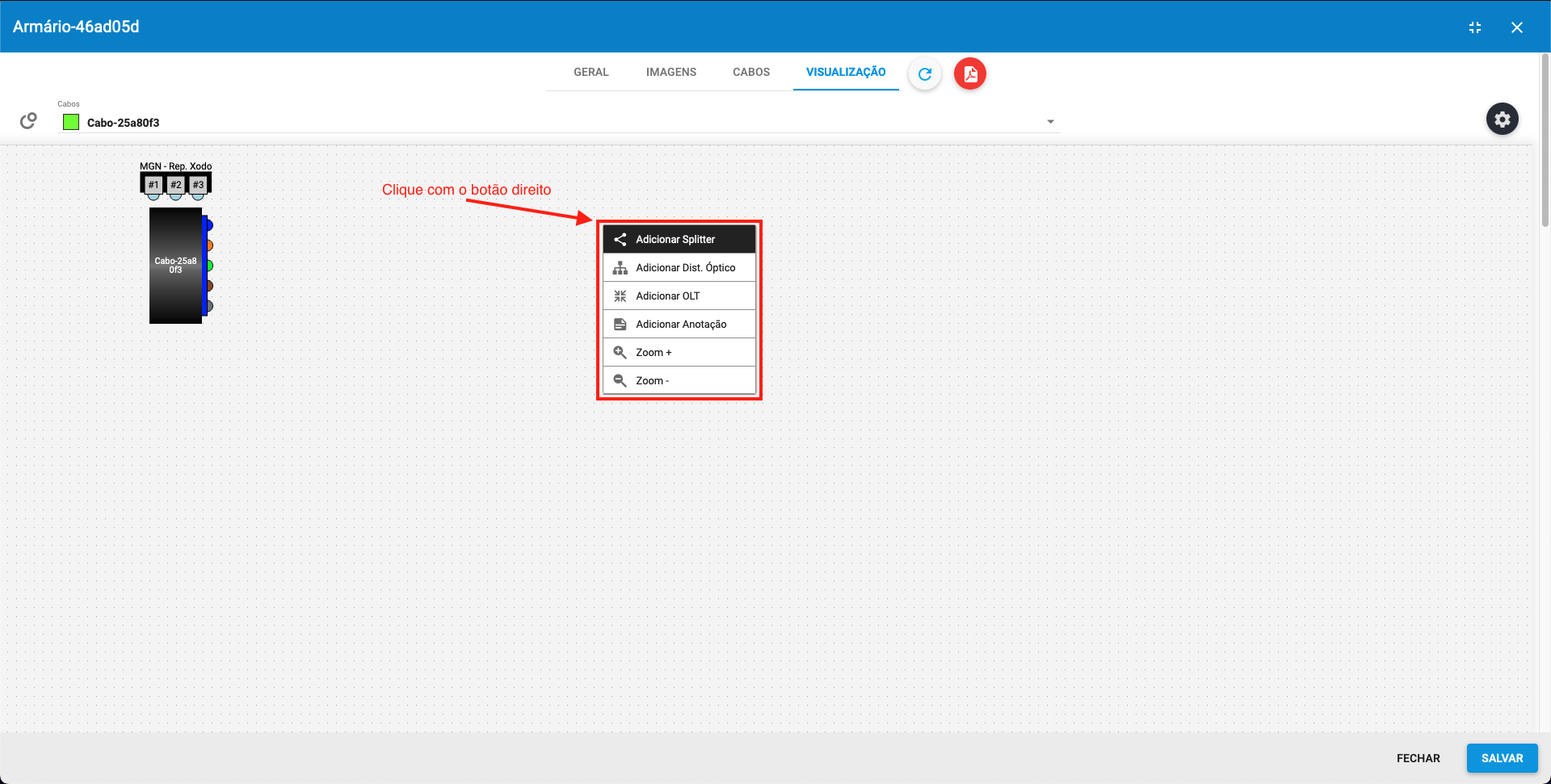Open the visualization settings gear
1551x784 pixels.
[x=1503, y=119]
